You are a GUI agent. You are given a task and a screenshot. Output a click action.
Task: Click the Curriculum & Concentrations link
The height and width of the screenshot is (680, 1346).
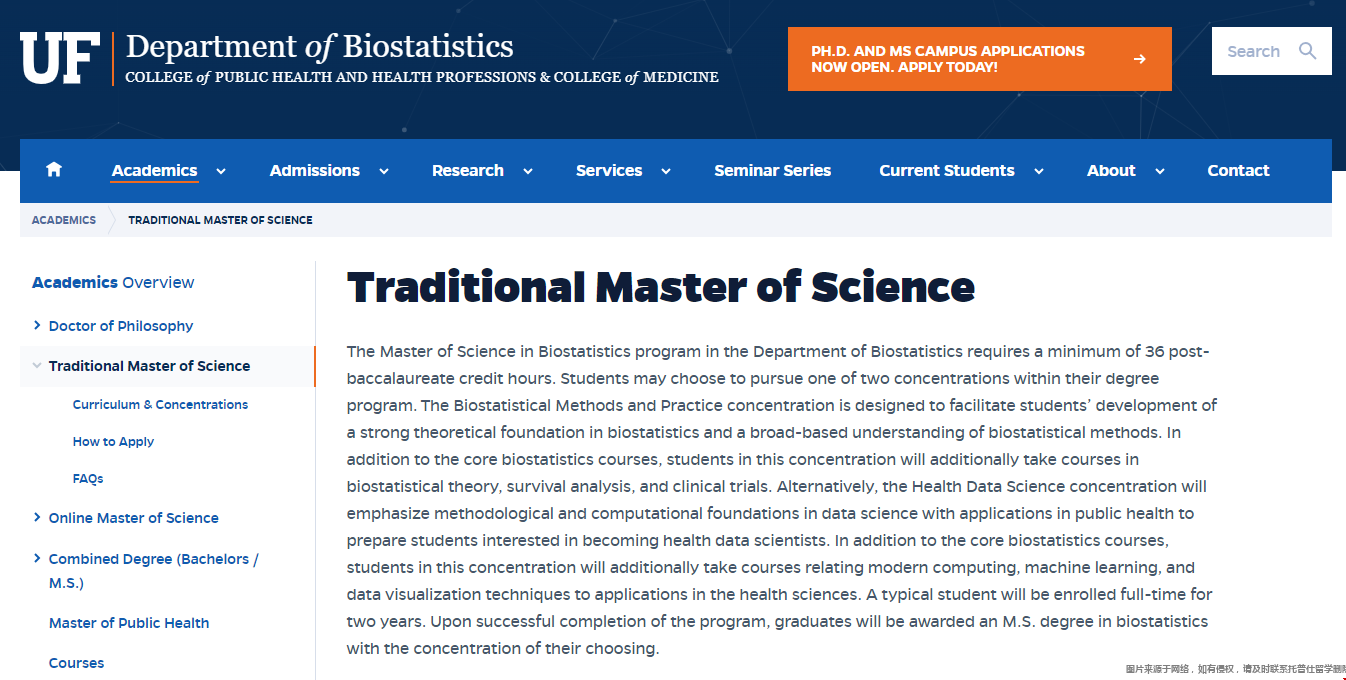pos(160,405)
